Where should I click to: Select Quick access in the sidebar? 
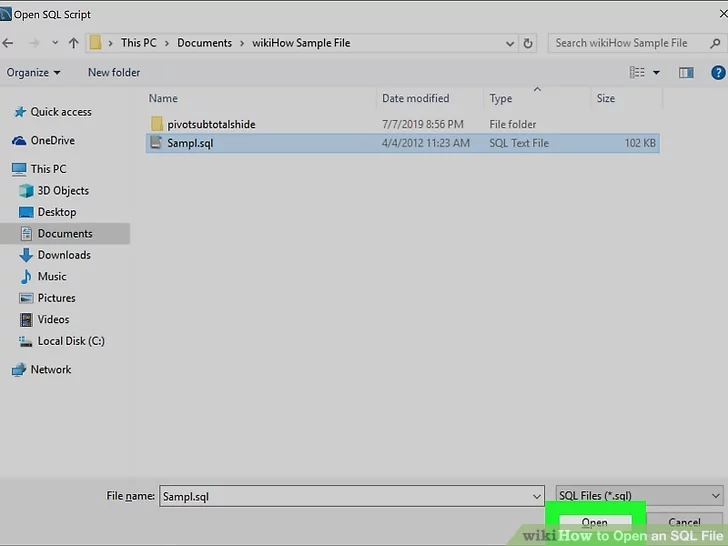60,112
